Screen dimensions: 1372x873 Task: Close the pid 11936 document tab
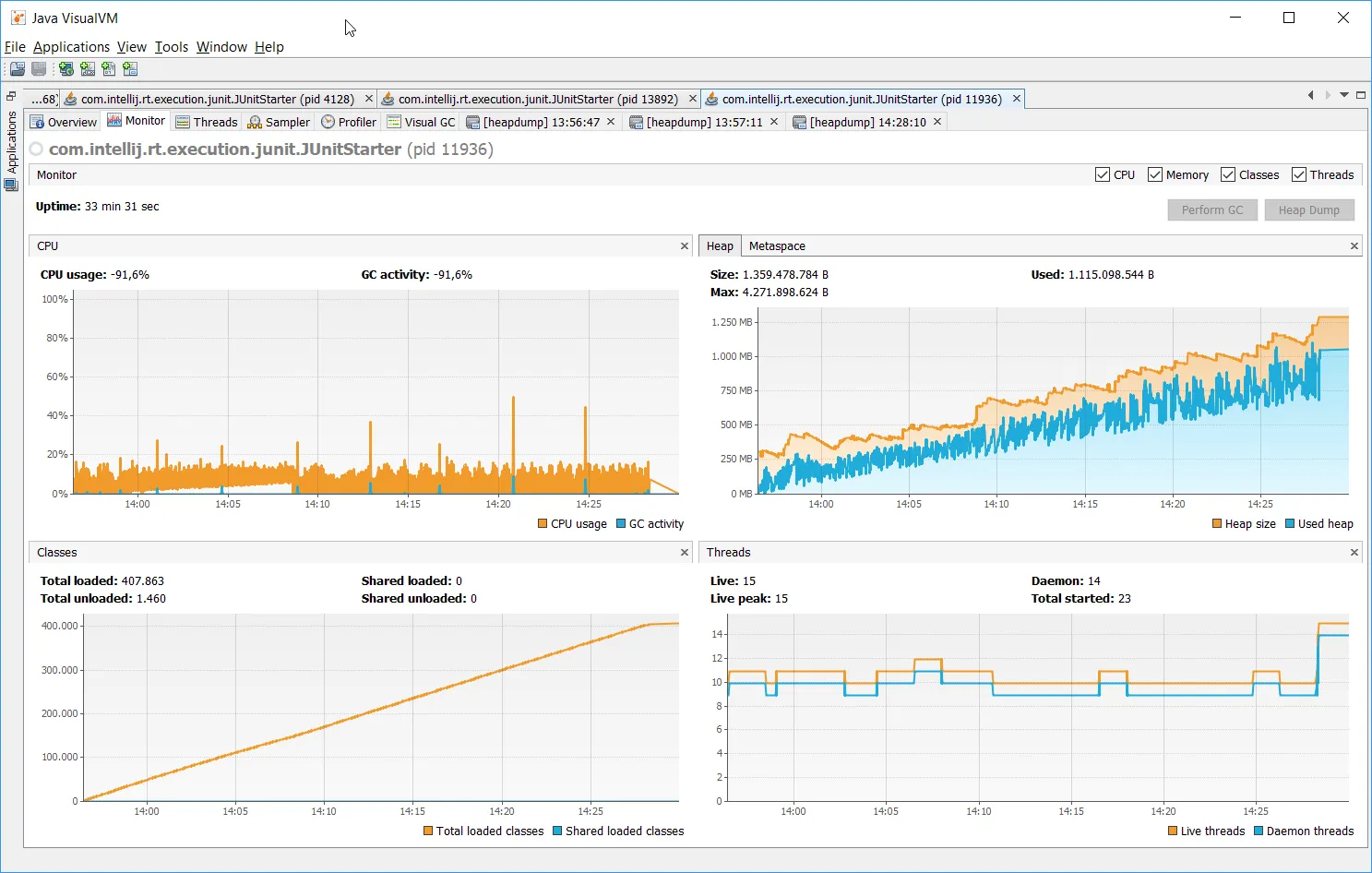tap(1017, 99)
